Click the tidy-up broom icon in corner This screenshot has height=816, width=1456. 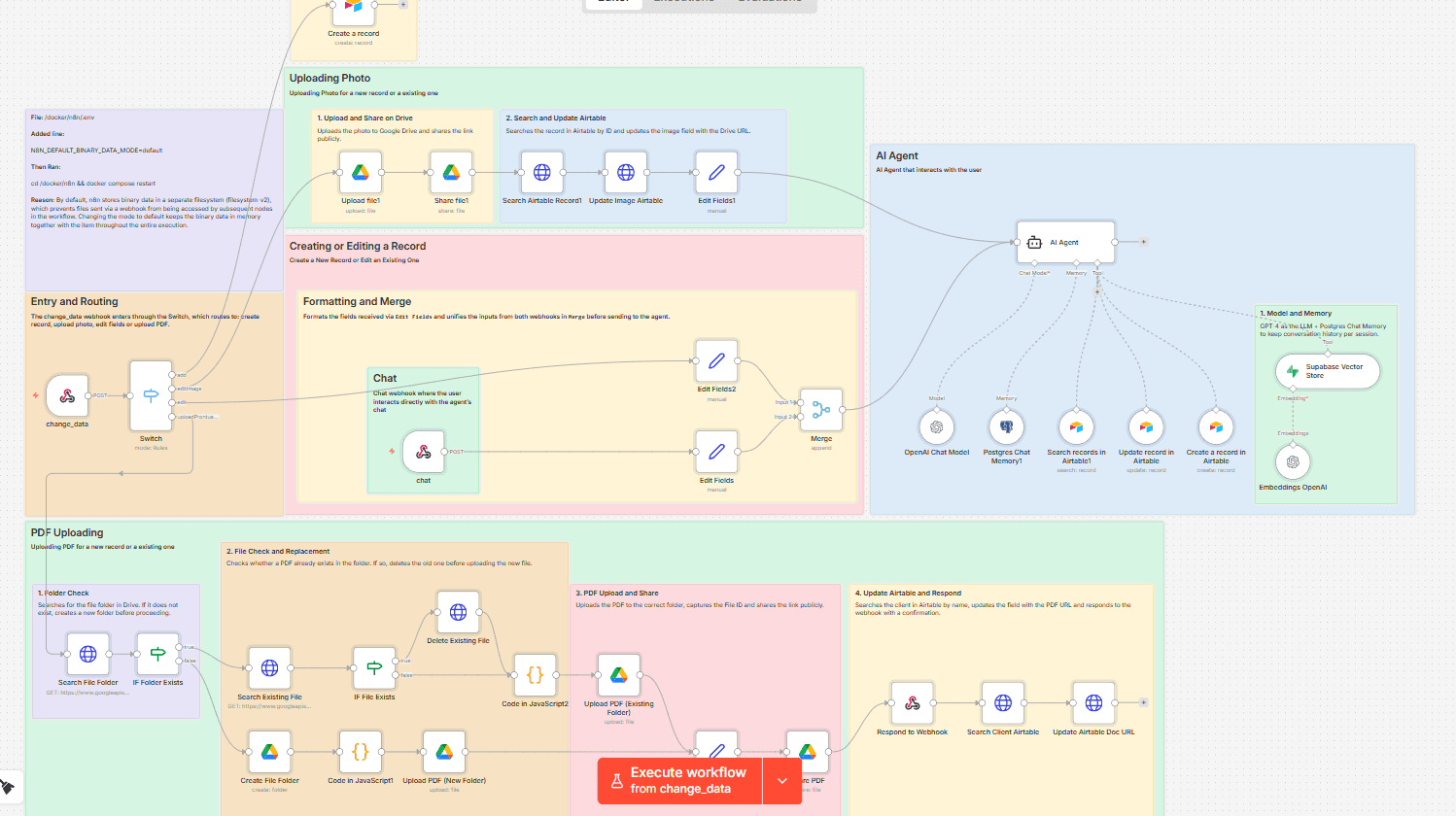pyautogui.click(x=7, y=786)
